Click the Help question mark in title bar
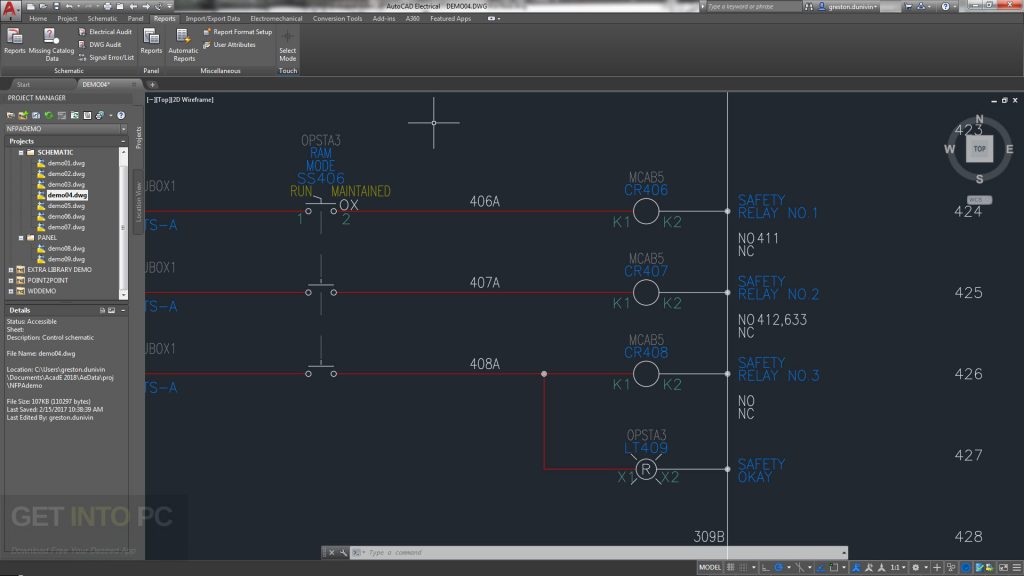 click(945, 7)
